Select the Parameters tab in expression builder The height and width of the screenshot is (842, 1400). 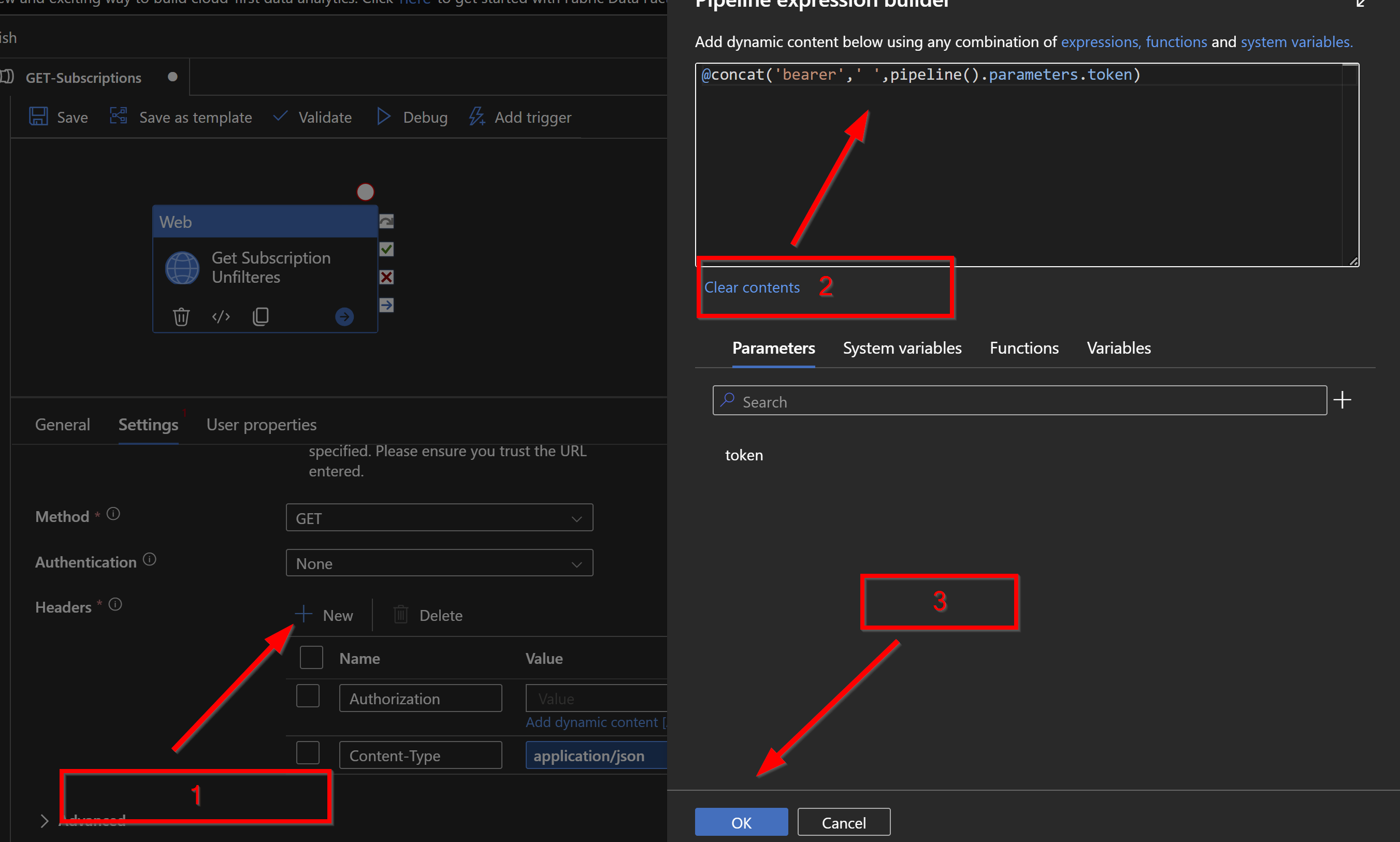point(773,348)
